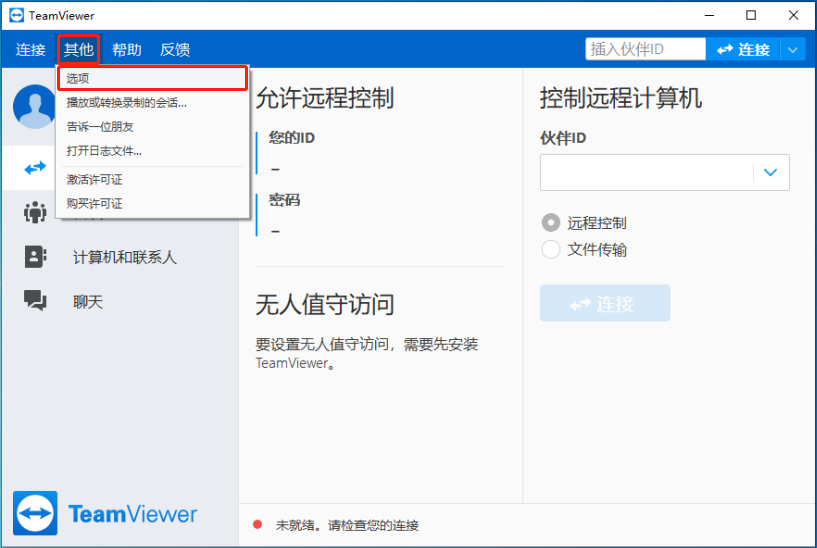Select the 远程控制 radio button
817x548 pixels.
click(550, 223)
